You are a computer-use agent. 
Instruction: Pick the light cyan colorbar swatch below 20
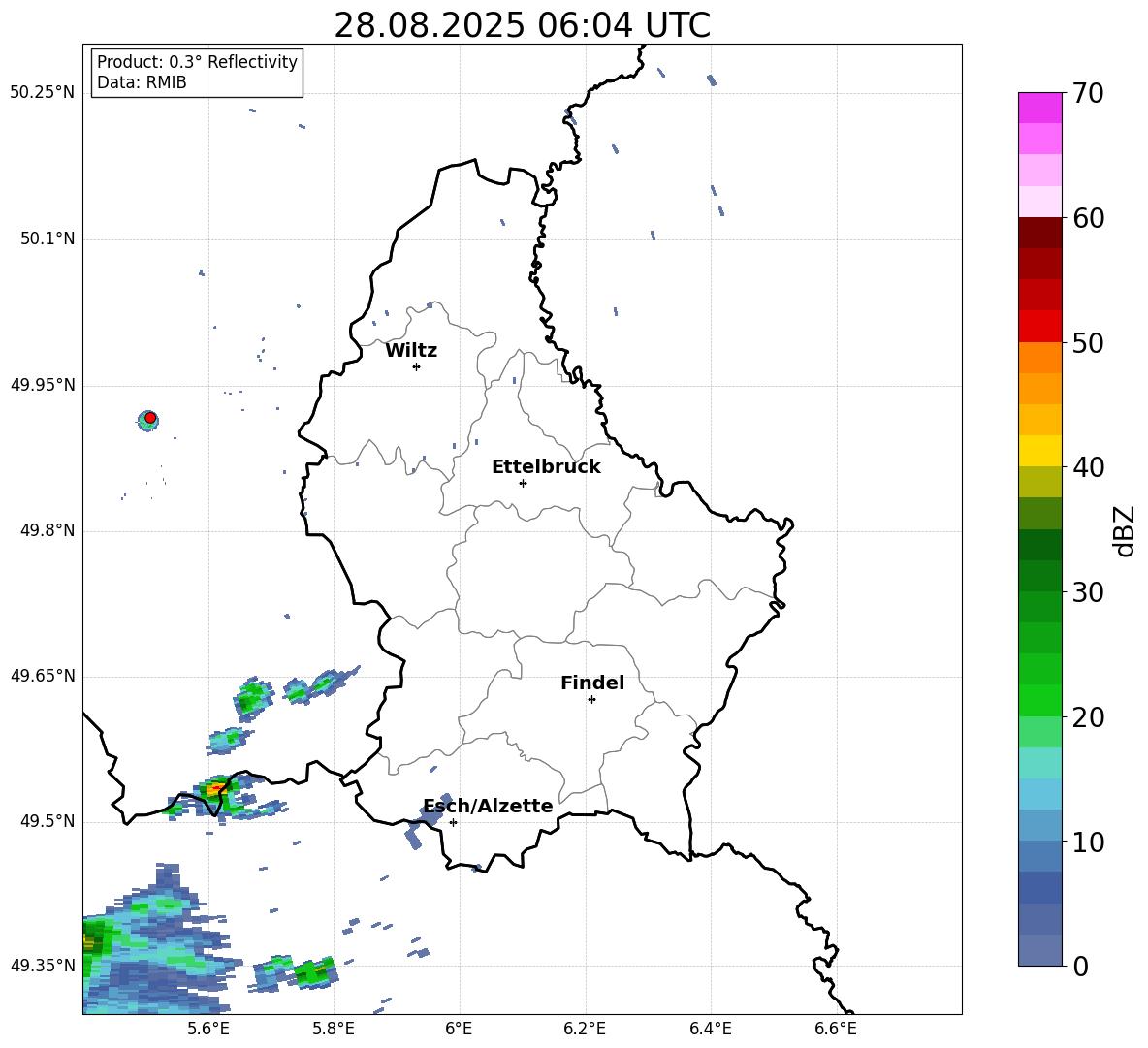coord(1040,763)
